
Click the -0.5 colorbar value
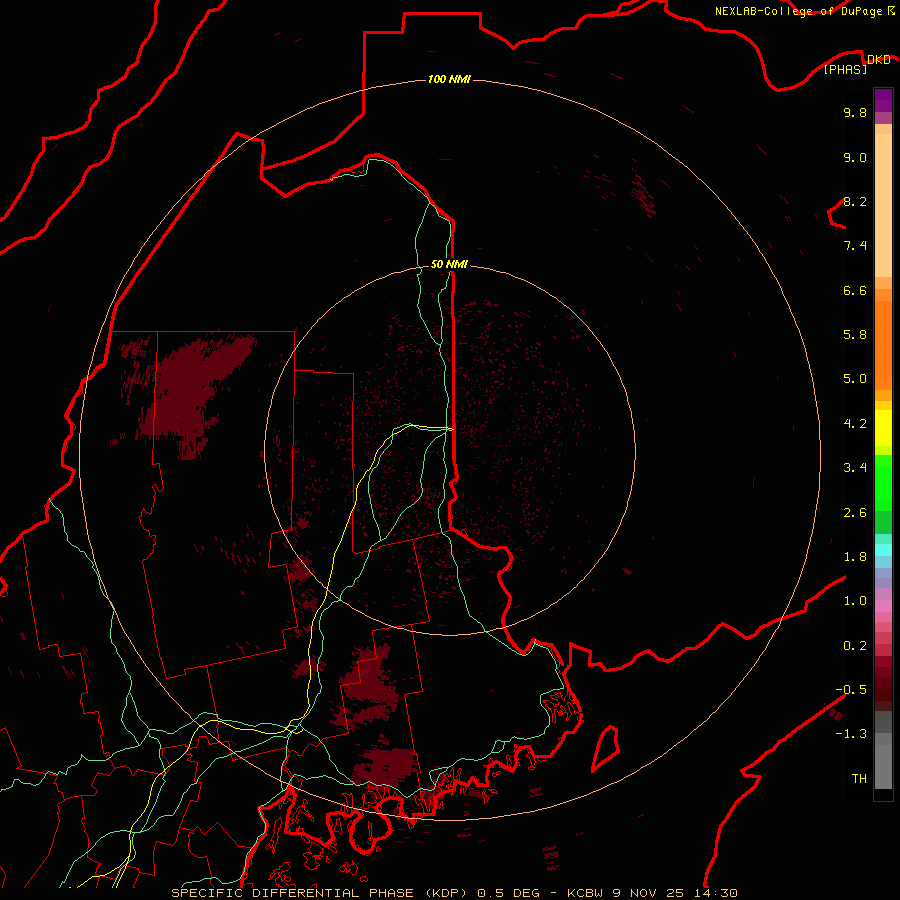coord(851,690)
